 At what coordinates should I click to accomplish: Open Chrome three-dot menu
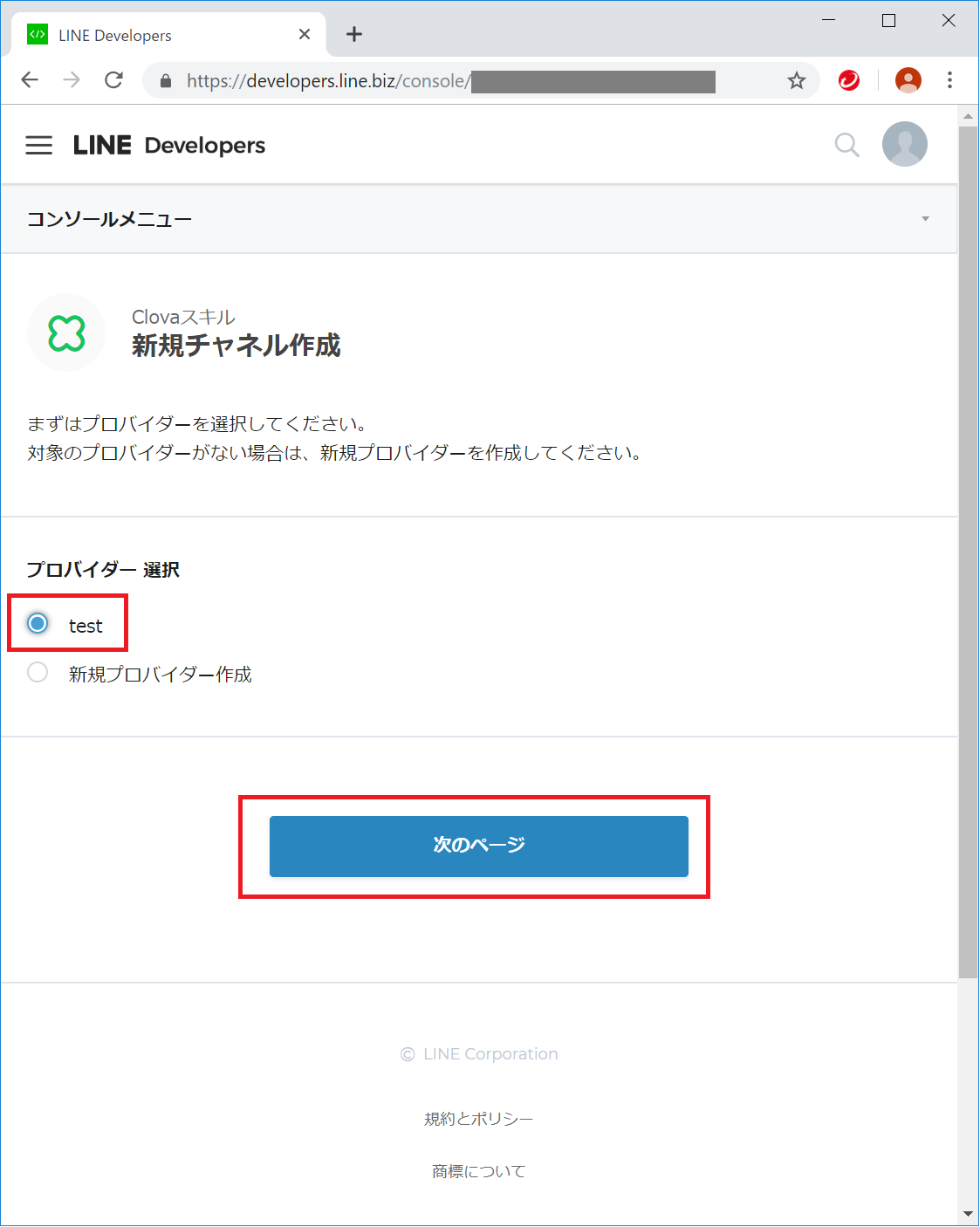click(949, 81)
